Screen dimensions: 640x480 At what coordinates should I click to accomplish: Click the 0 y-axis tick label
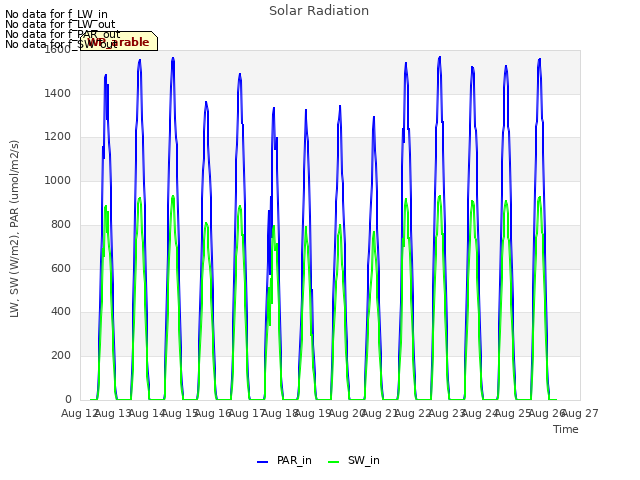(x=68, y=399)
